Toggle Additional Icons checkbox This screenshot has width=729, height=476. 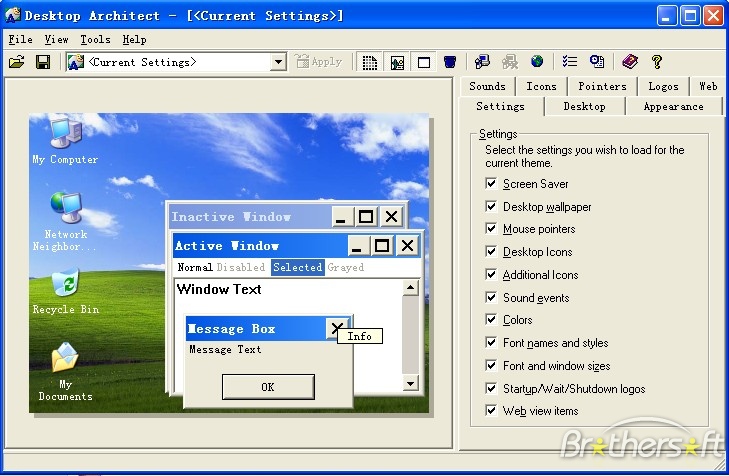click(491, 274)
